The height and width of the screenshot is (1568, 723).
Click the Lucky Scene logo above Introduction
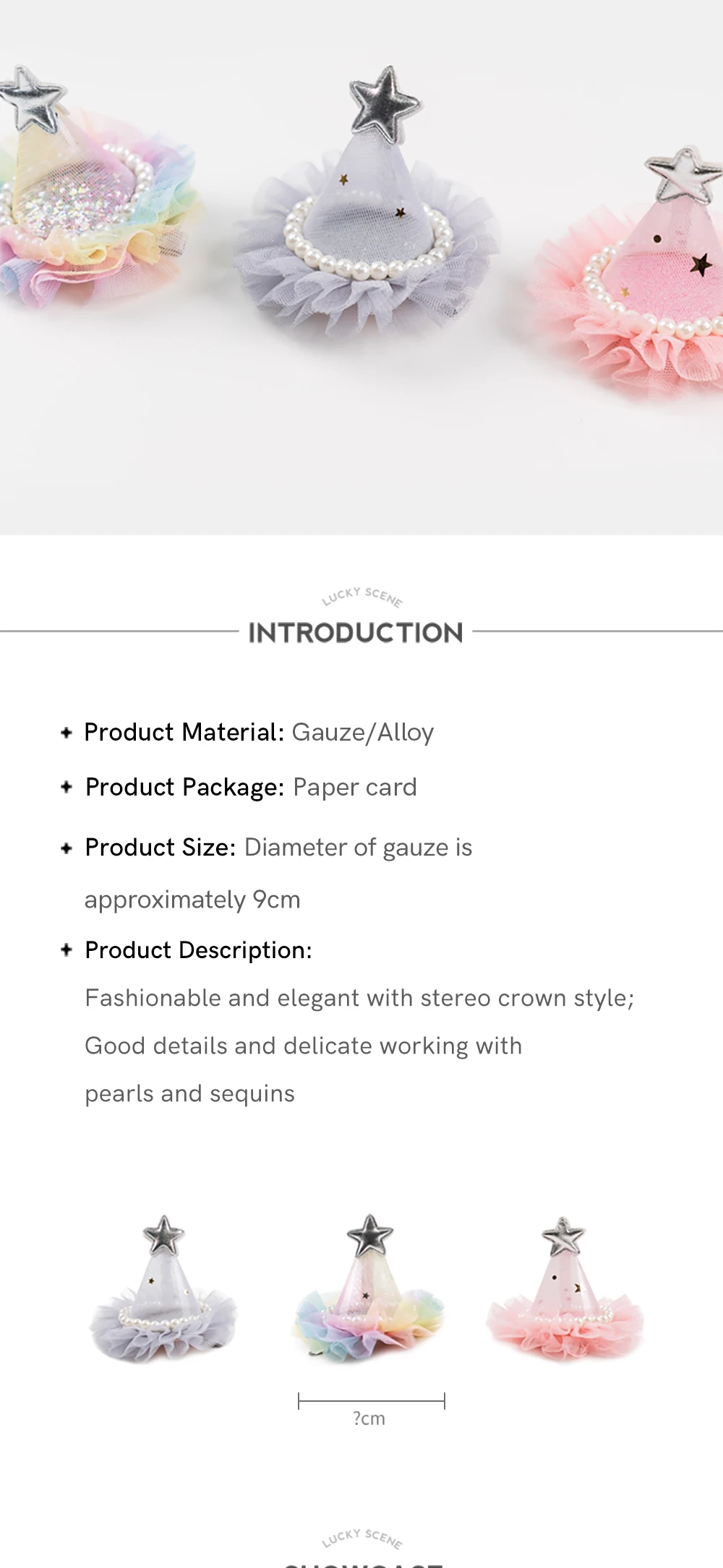[x=361, y=597]
